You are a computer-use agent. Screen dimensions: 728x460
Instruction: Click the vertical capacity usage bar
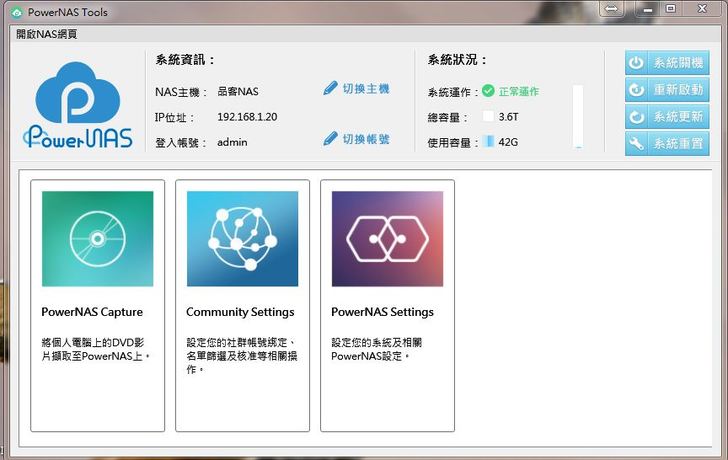[578, 117]
